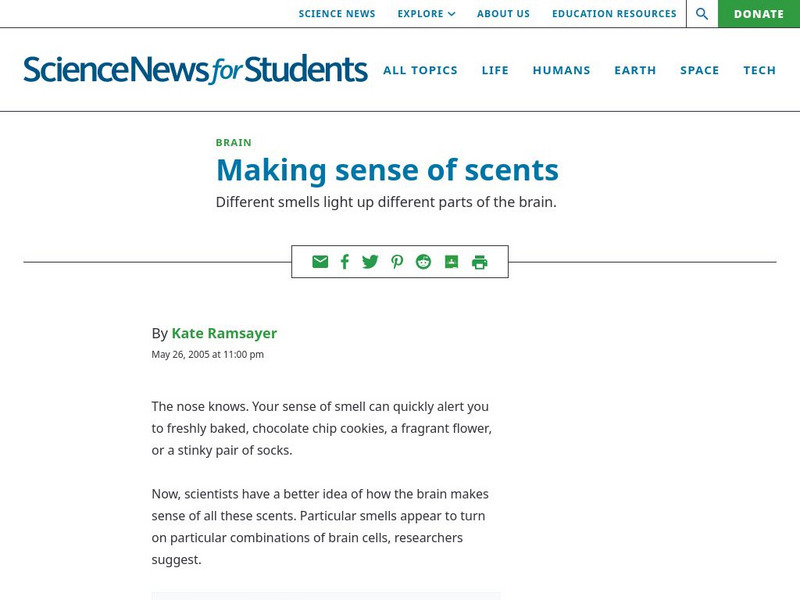The height and width of the screenshot is (600, 800).
Task: Go to About Us page
Action: [x=503, y=14]
